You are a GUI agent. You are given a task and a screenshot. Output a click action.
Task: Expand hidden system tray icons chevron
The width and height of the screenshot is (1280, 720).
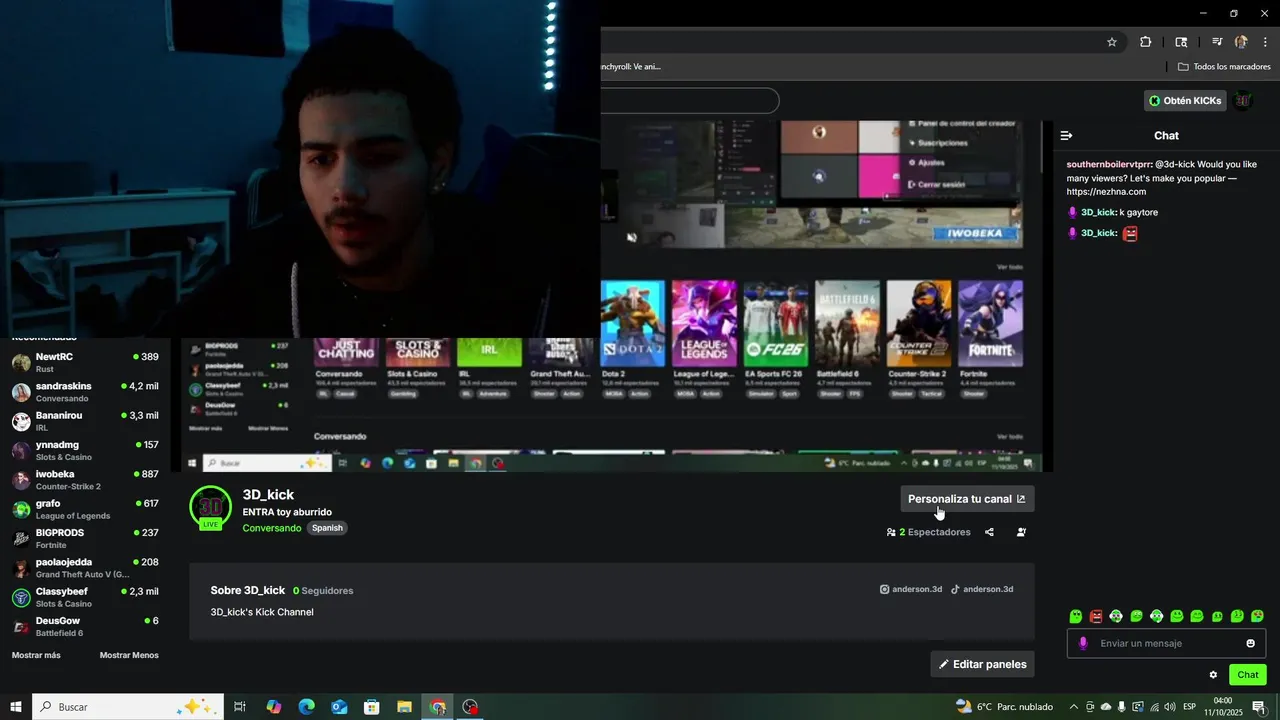click(x=1074, y=707)
